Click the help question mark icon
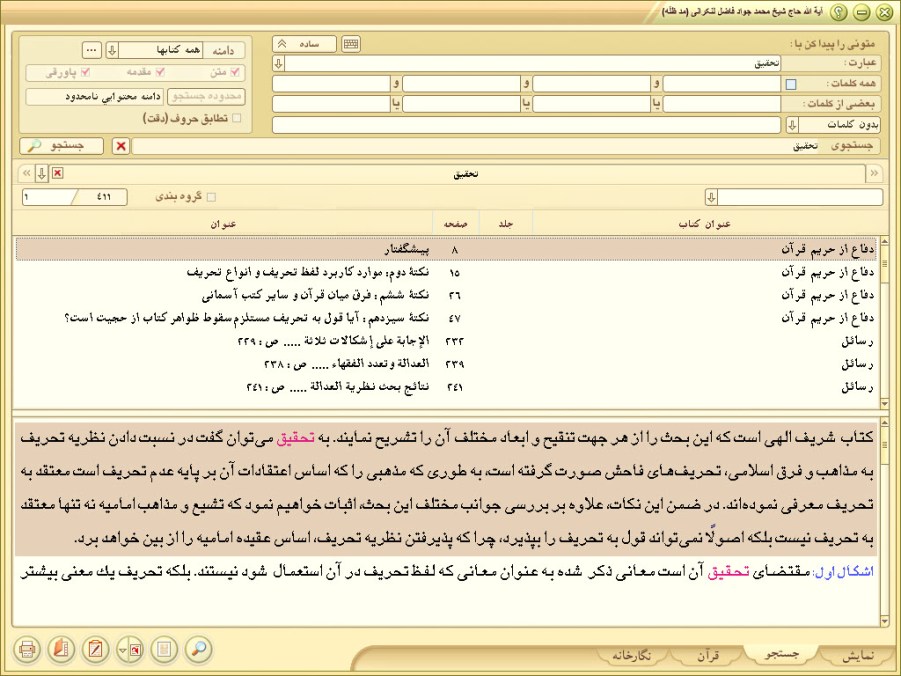 pyautogui.click(x=839, y=12)
